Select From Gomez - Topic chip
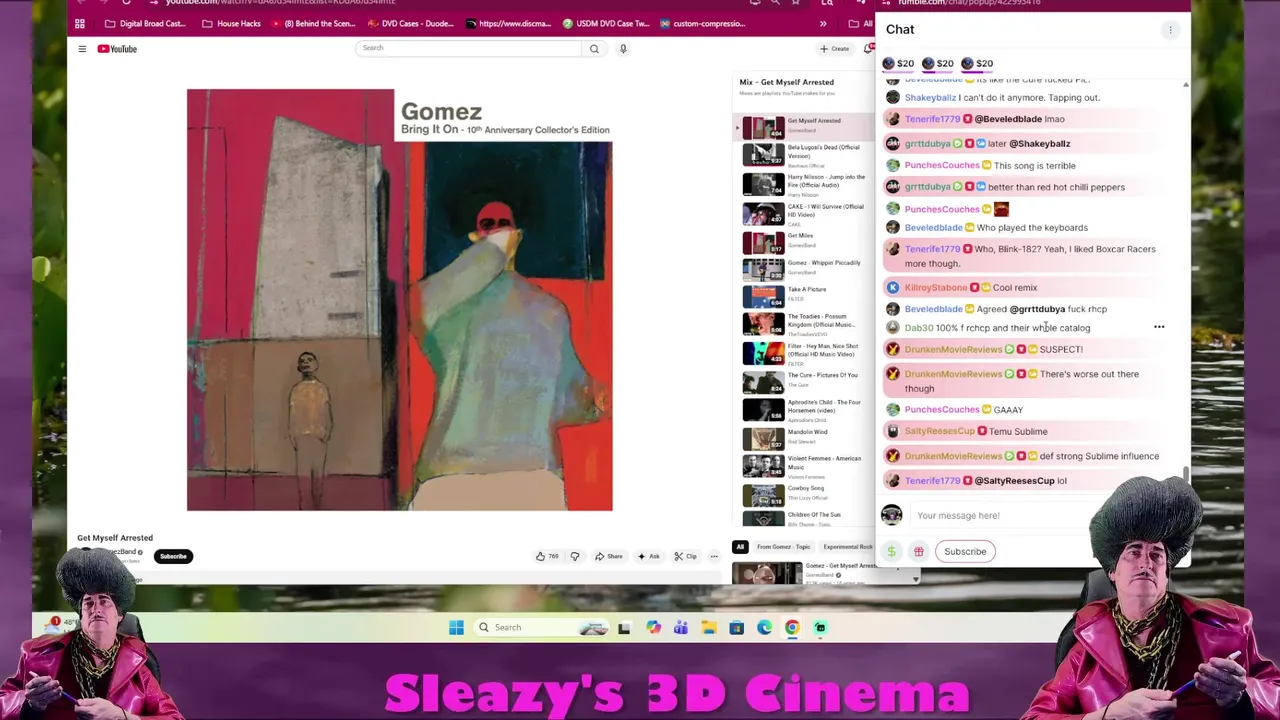Image resolution: width=1280 pixels, height=720 pixels. click(783, 547)
